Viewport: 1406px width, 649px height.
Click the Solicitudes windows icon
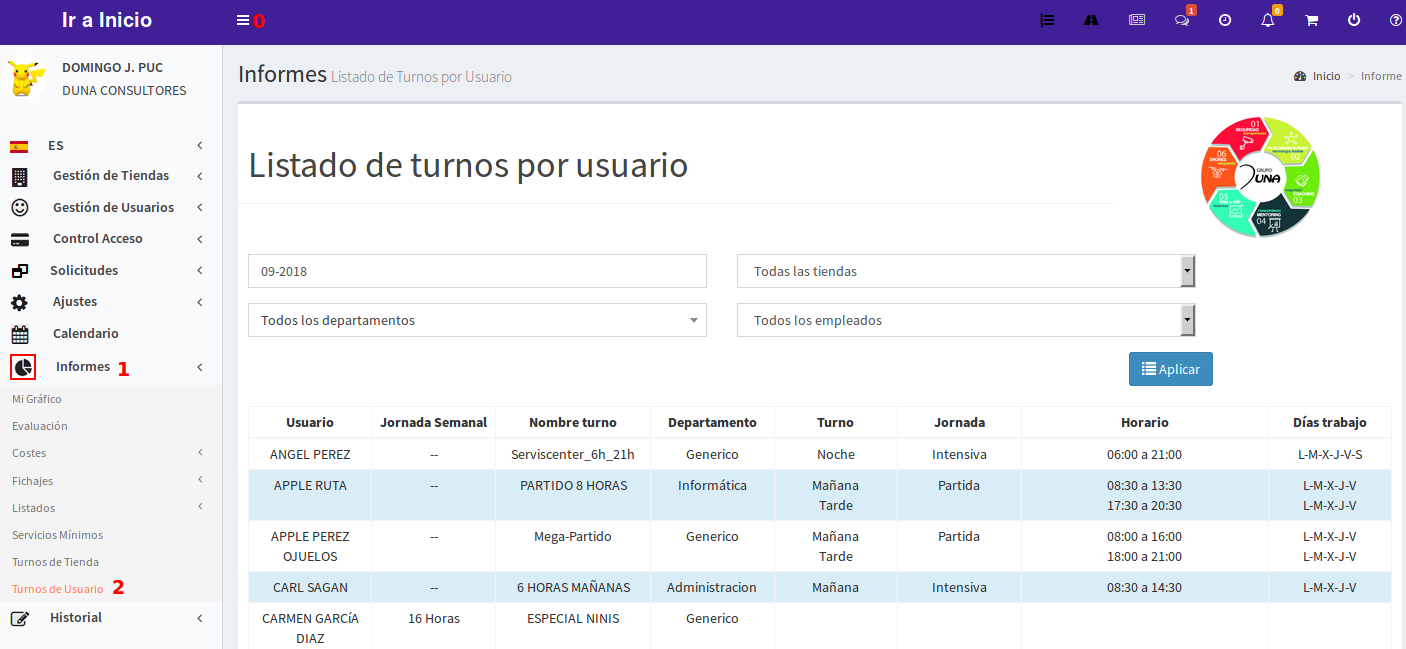(19, 271)
